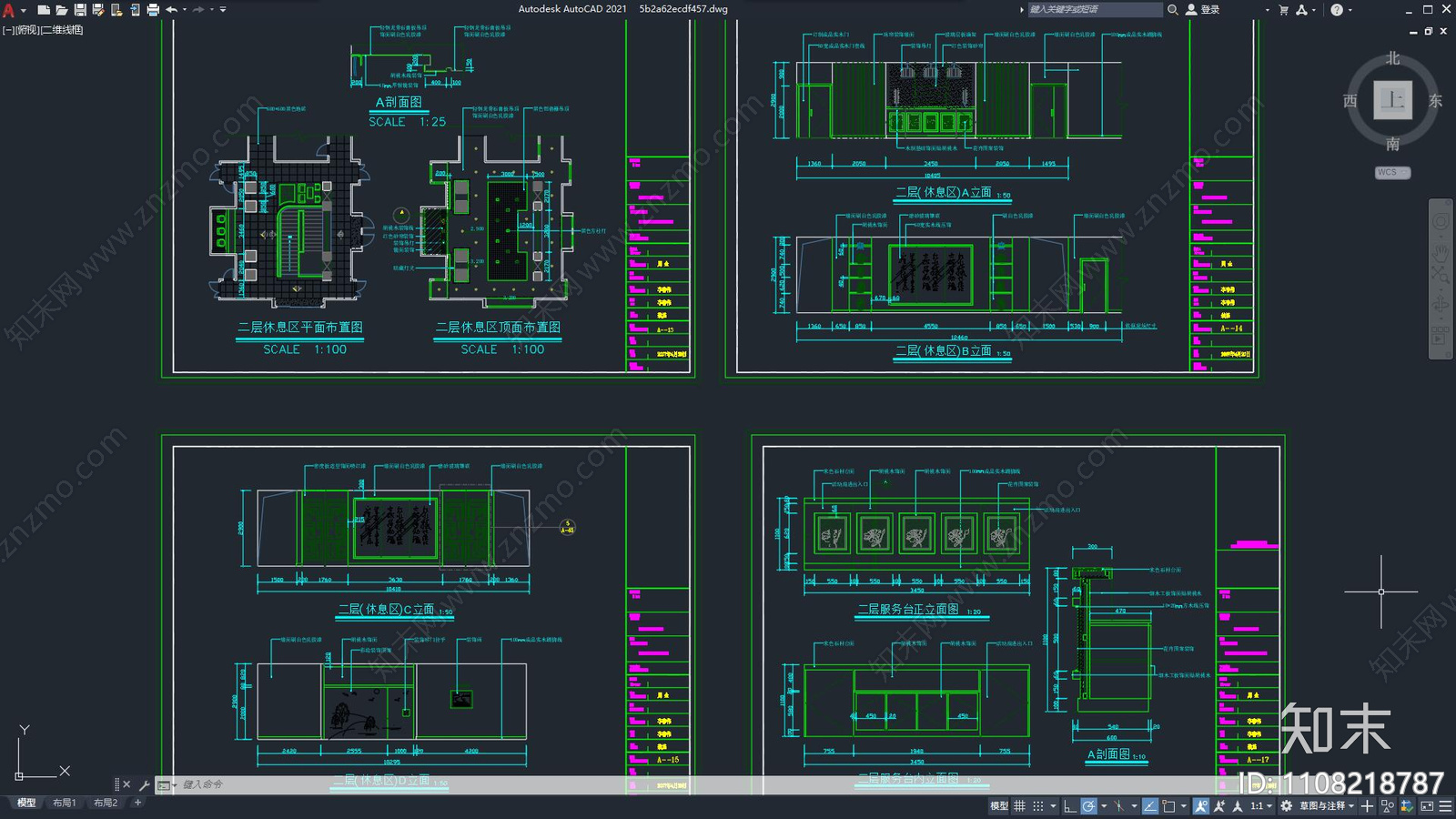Toggle Ortho mode in the status bar

pos(1070,806)
